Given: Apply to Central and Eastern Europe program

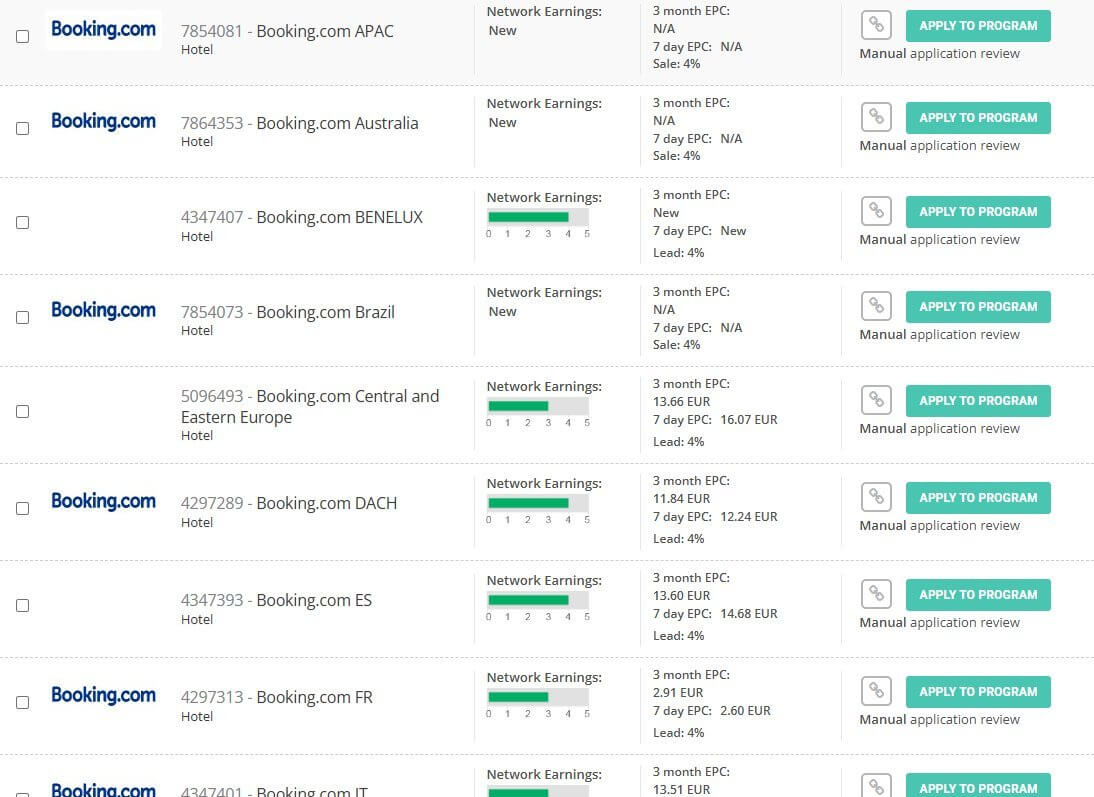Looking at the screenshot, I should coord(978,401).
